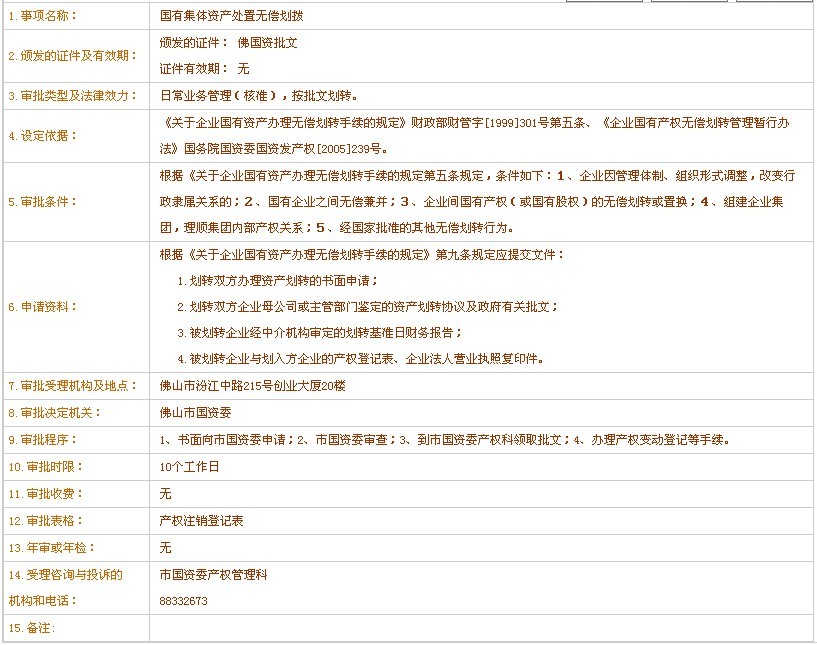Click the line "国务院国资委国资发产权[2005]239号"
Screen dimensions: 817x645
274,149
